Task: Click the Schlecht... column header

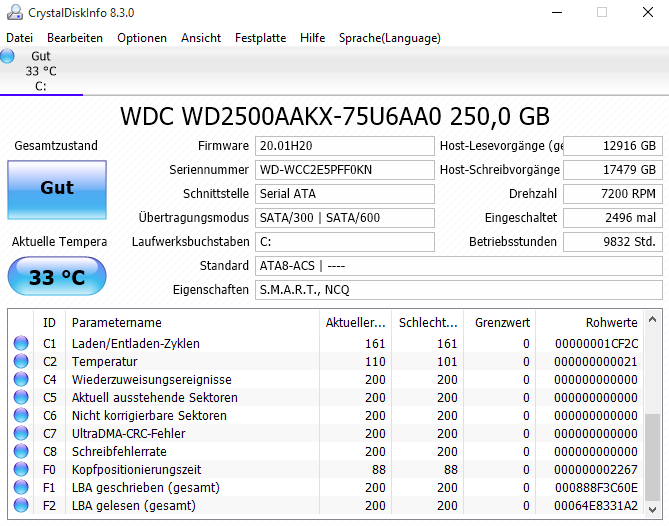Action: pyautogui.click(x=428, y=323)
